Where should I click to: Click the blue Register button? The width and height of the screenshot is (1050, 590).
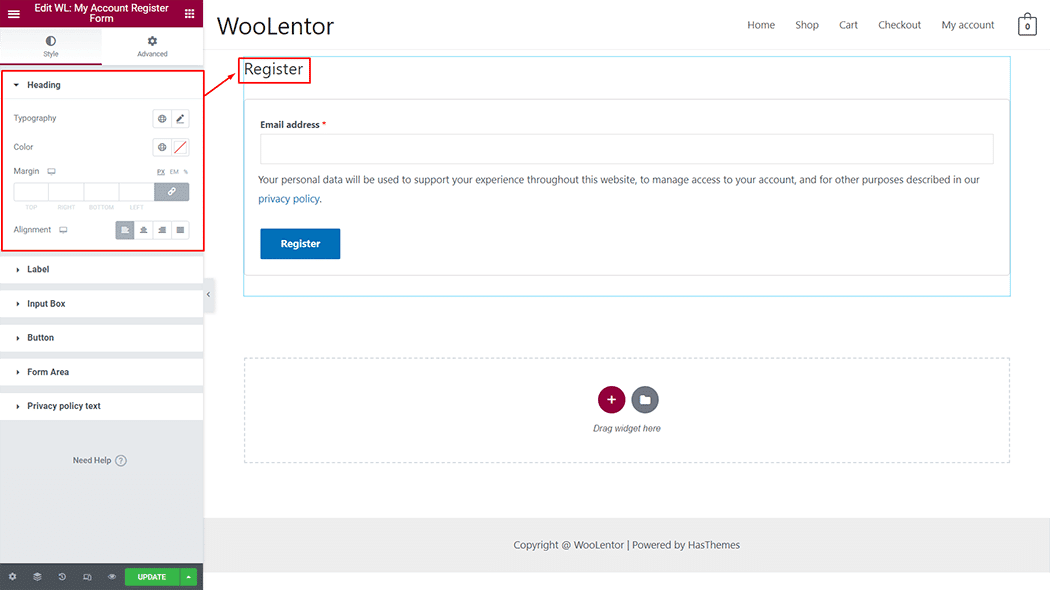(x=300, y=244)
